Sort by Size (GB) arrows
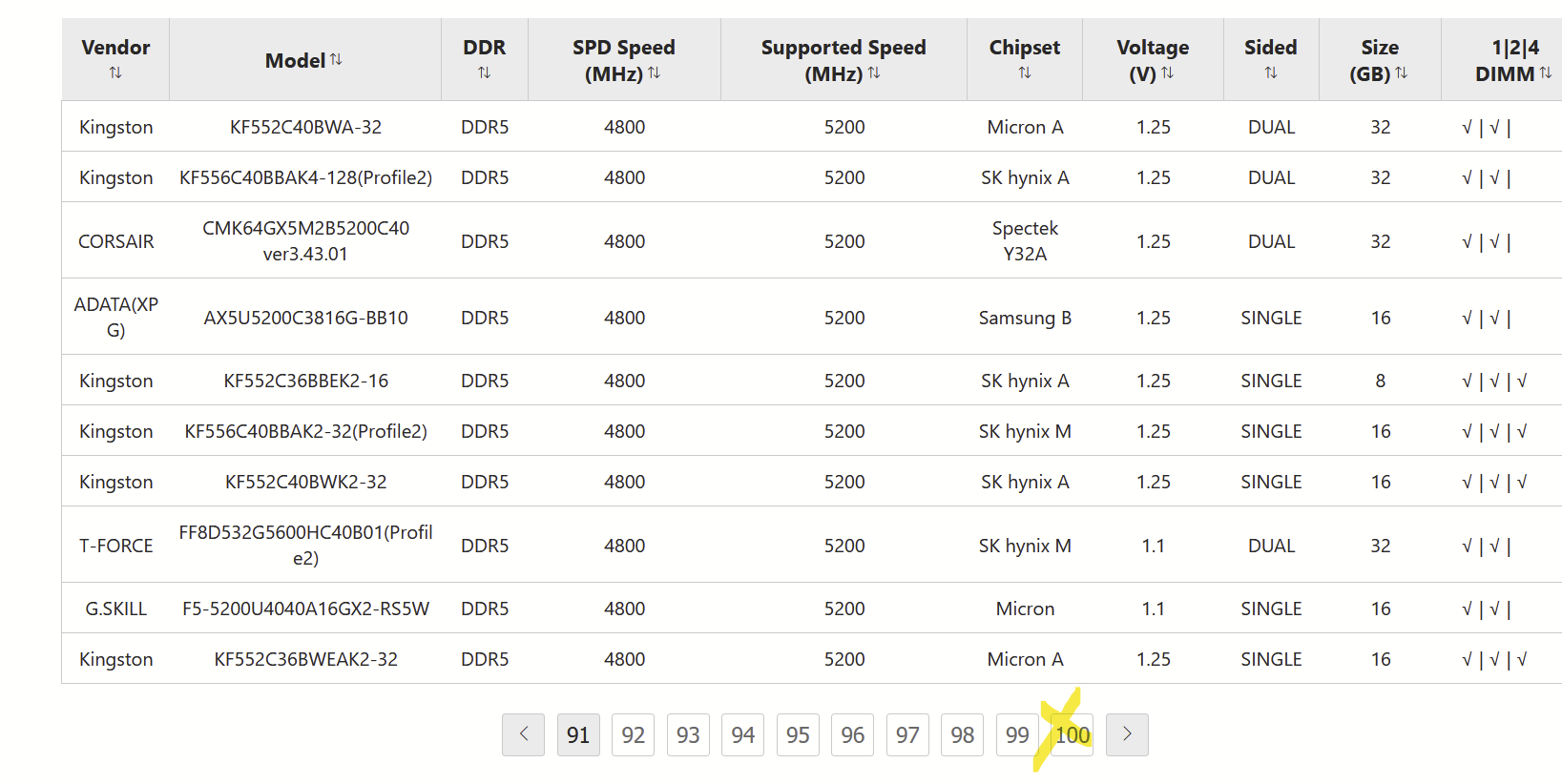Image resolution: width=1562 pixels, height=784 pixels. [x=1401, y=72]
